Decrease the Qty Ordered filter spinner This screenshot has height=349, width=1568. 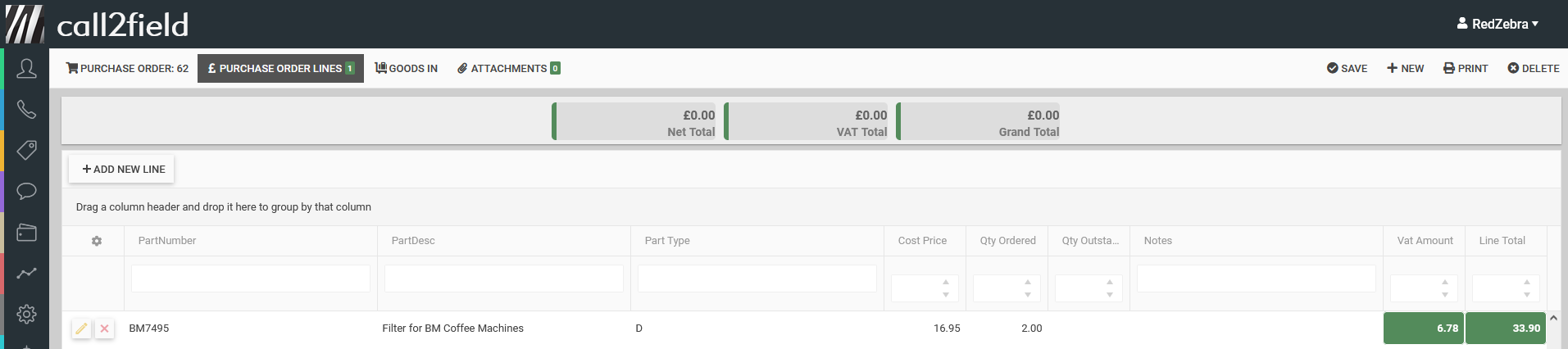(x=1028, y=294)
